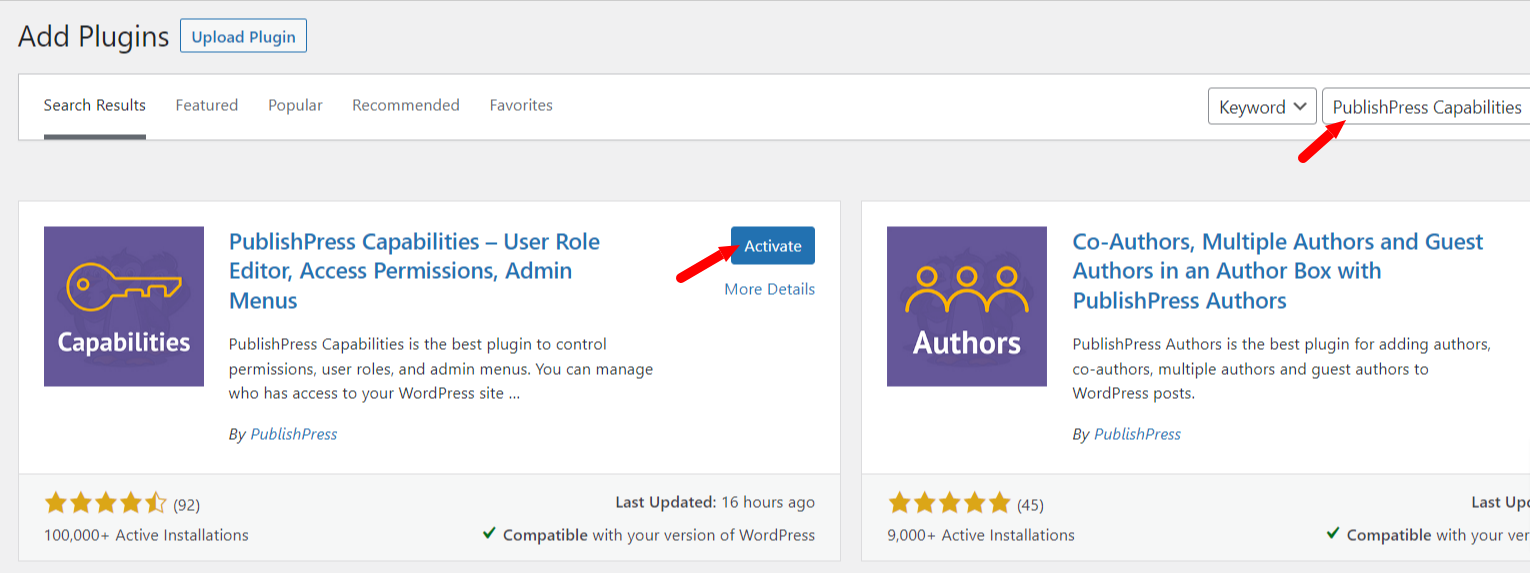Switch to the Popular tab
Viewport: 1530px width, 573px height.
[x=295, y=105]
